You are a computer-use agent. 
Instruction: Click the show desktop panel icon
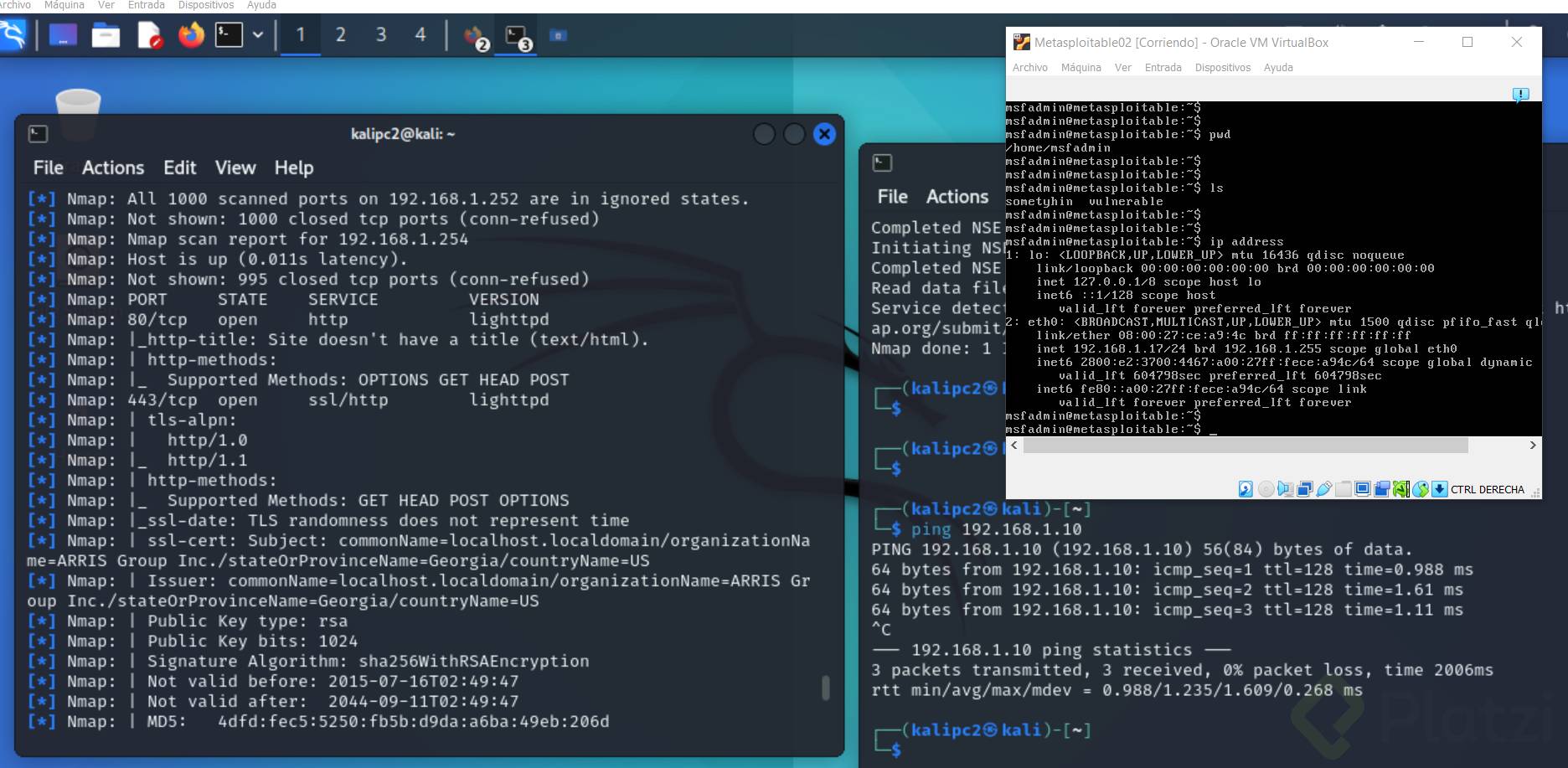(x=63, y=35)
